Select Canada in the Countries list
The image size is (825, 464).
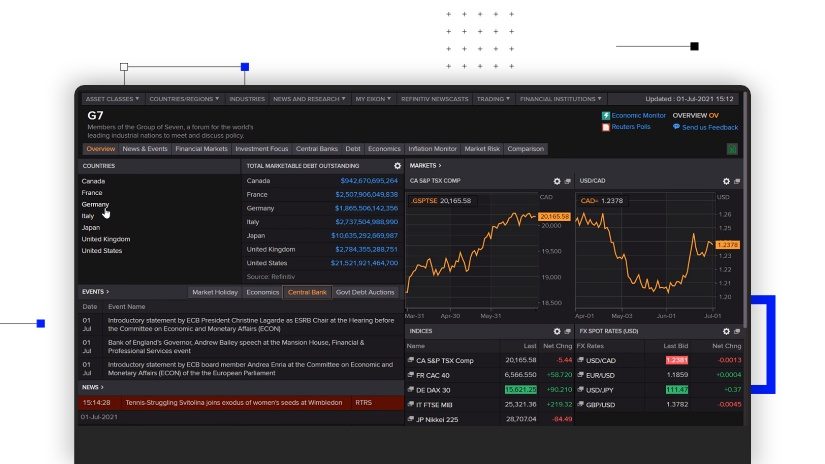[93, 181]
